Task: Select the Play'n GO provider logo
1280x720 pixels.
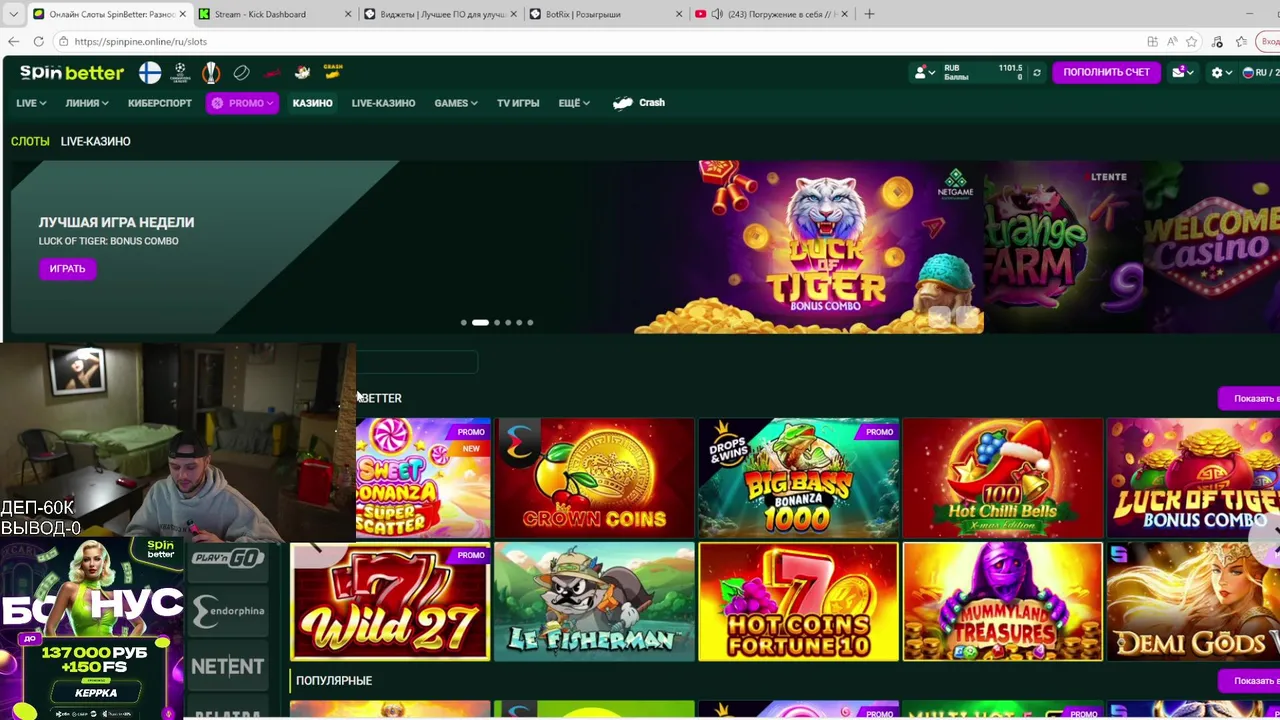Action: [228, 559]
